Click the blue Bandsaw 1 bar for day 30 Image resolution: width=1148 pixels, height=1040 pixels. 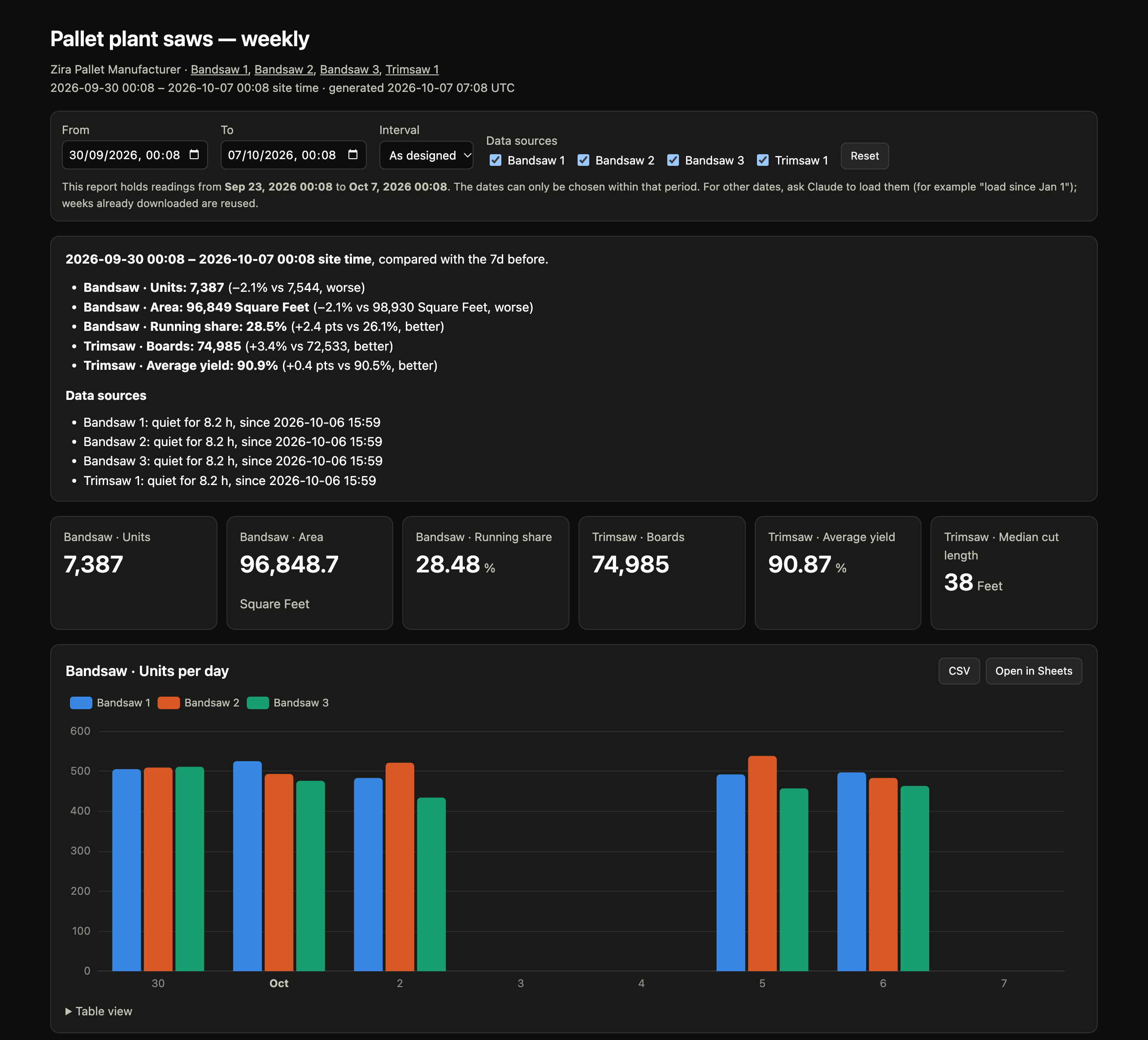(126, 871)
